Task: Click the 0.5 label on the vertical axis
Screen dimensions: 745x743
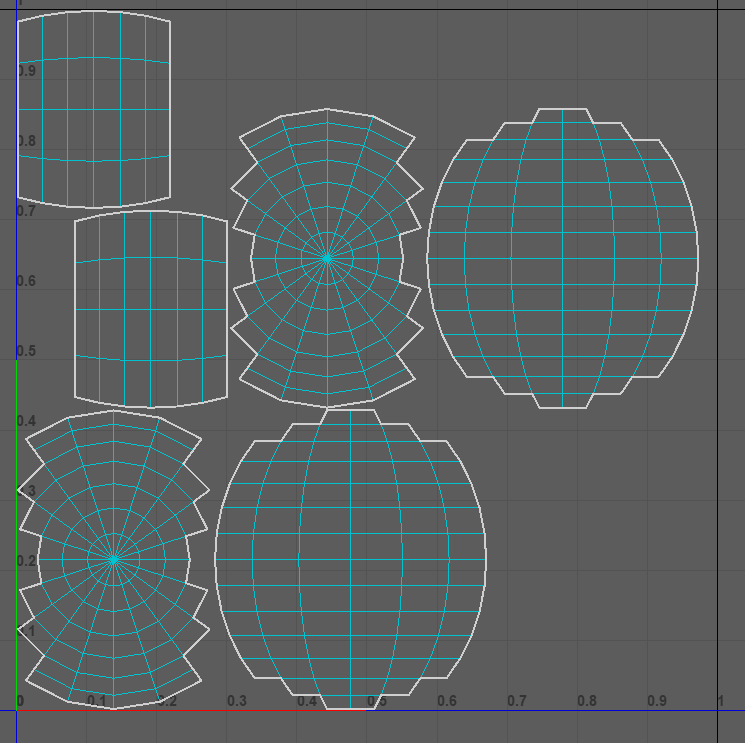Action: point(26,351)
